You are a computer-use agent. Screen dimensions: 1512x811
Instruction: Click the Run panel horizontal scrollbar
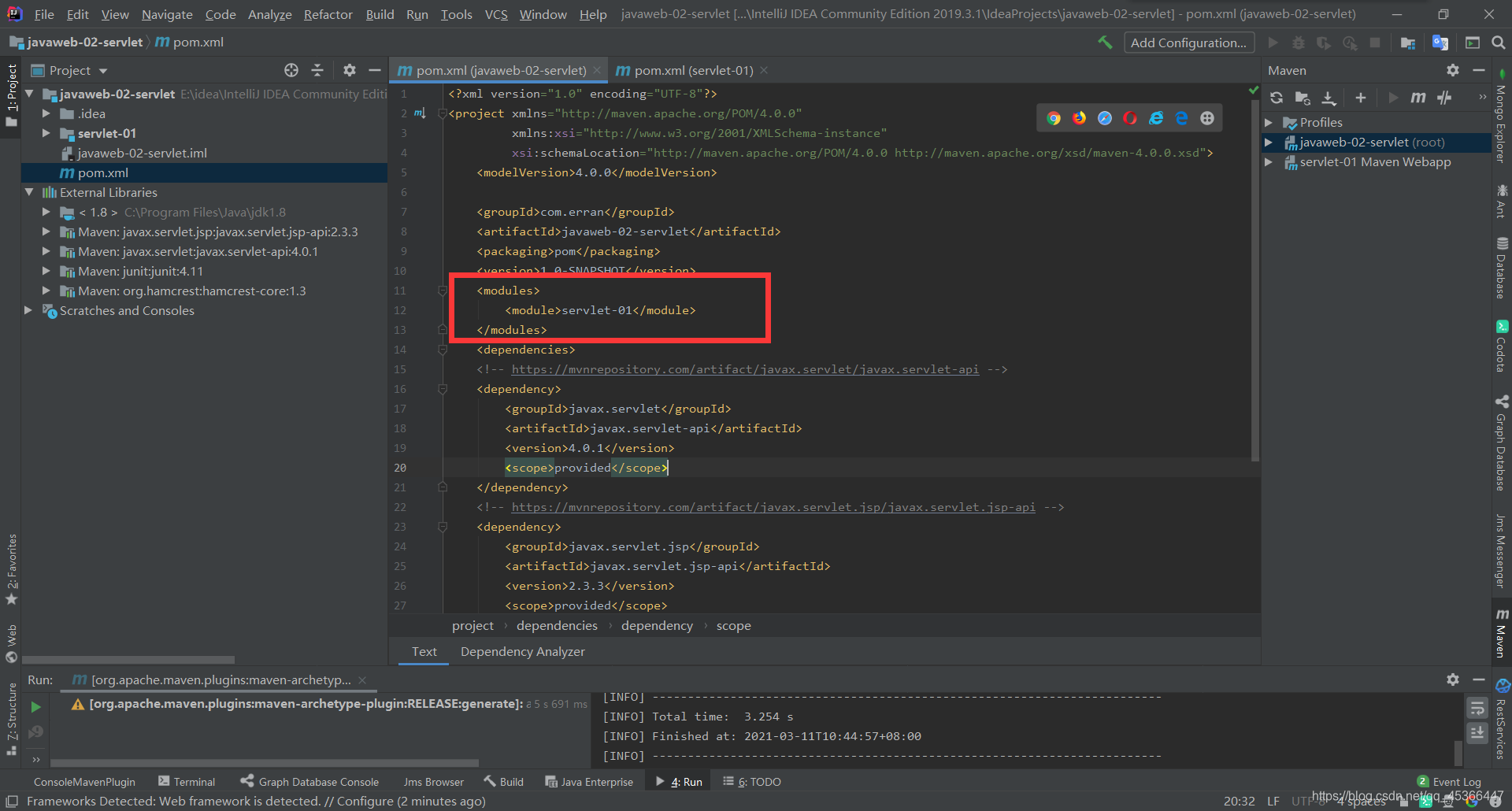[265, 763]
